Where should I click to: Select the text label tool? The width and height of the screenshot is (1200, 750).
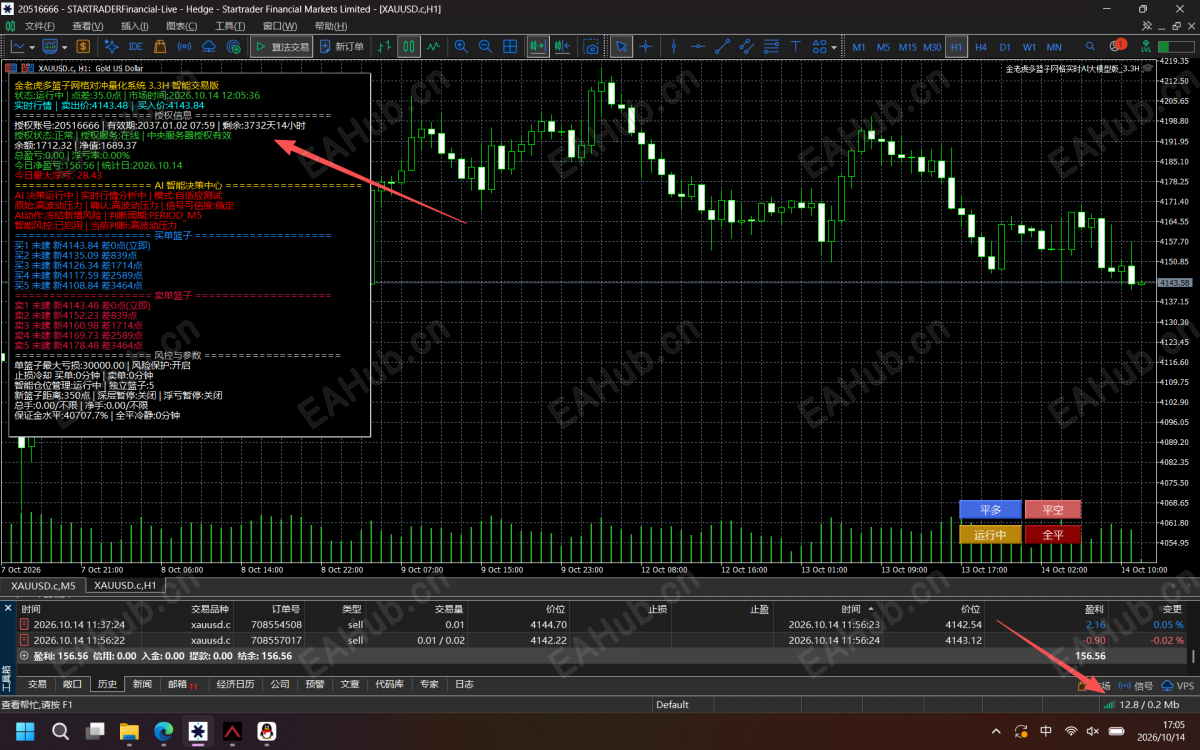point(795,46)
